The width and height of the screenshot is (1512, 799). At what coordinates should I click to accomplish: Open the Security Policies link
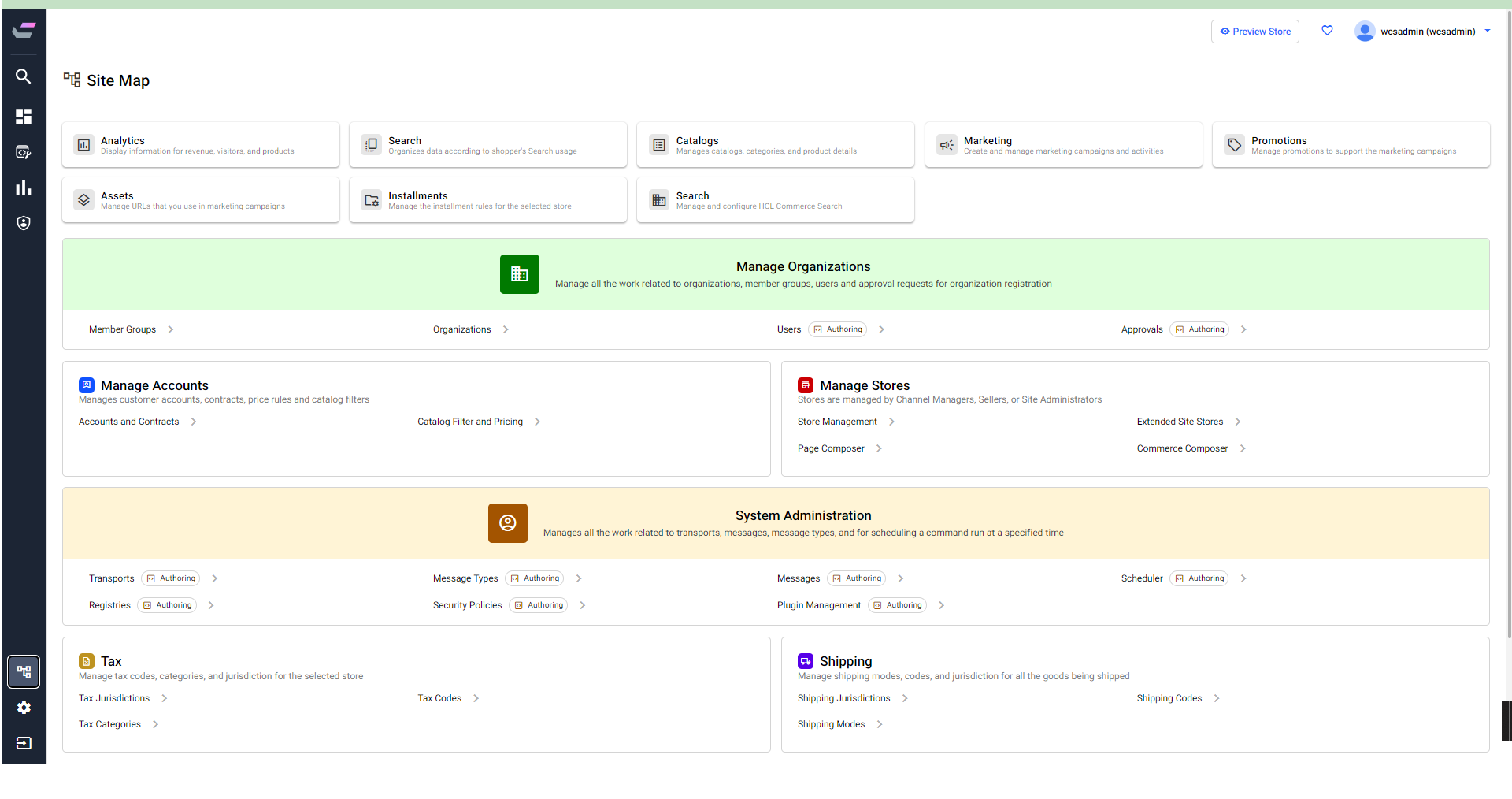coord(467,605)
